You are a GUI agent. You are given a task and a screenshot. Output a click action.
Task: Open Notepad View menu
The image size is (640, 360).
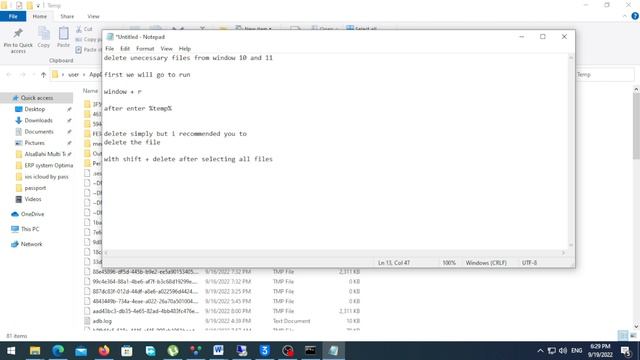coord(166,49)
